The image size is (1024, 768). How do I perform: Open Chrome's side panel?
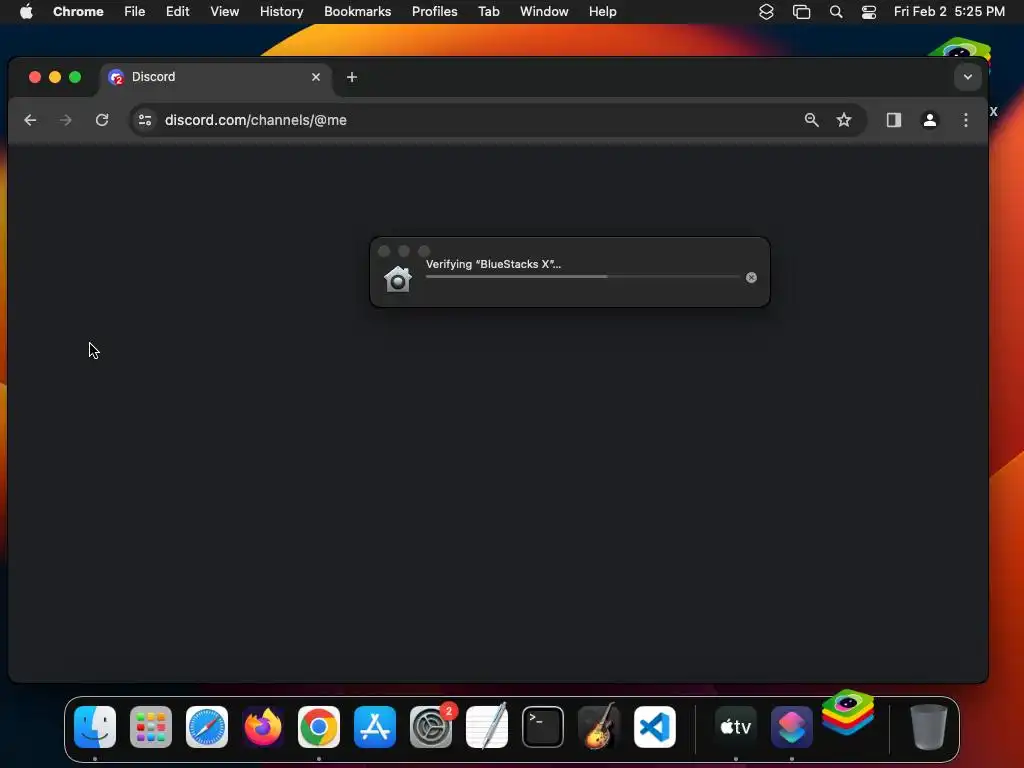[x=893, y=120]
